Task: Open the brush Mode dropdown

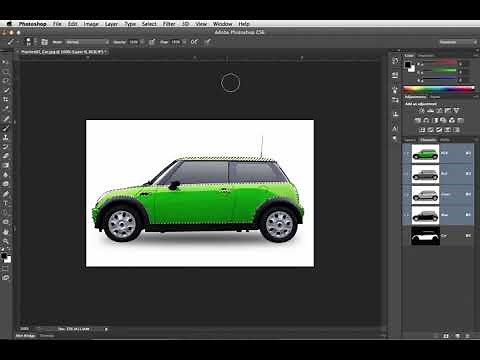Action: pos(87,42)
